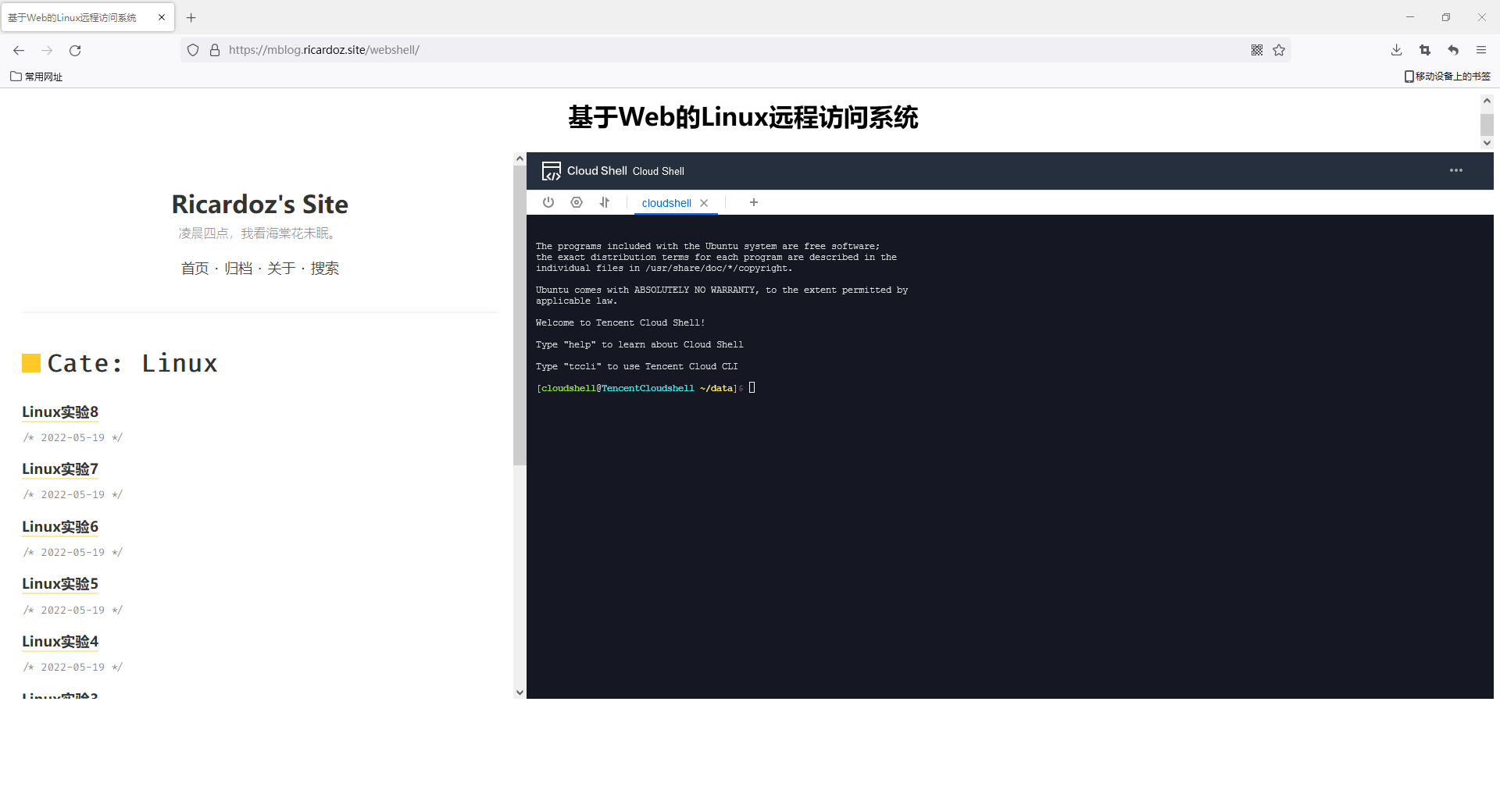Click the Ricardoz's Site title
This screenshot has height=812, width=1500.
coord(260,205)
